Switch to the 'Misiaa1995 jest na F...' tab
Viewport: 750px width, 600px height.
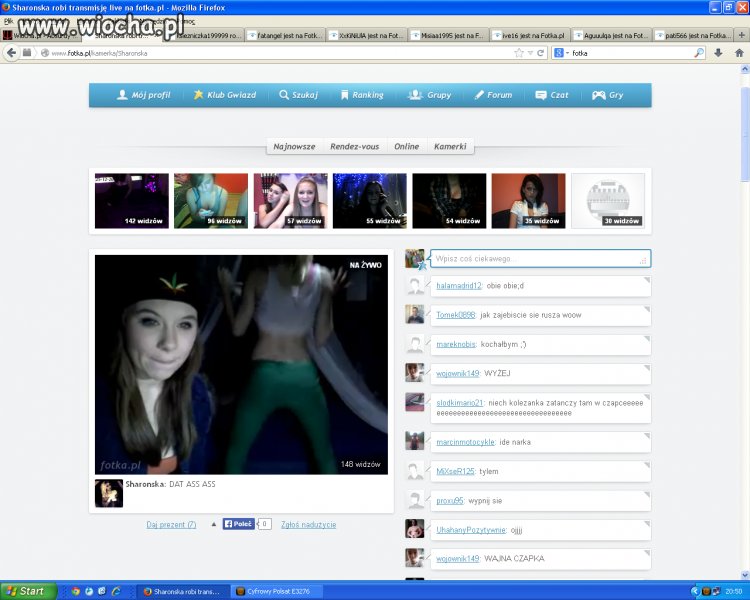449,35
